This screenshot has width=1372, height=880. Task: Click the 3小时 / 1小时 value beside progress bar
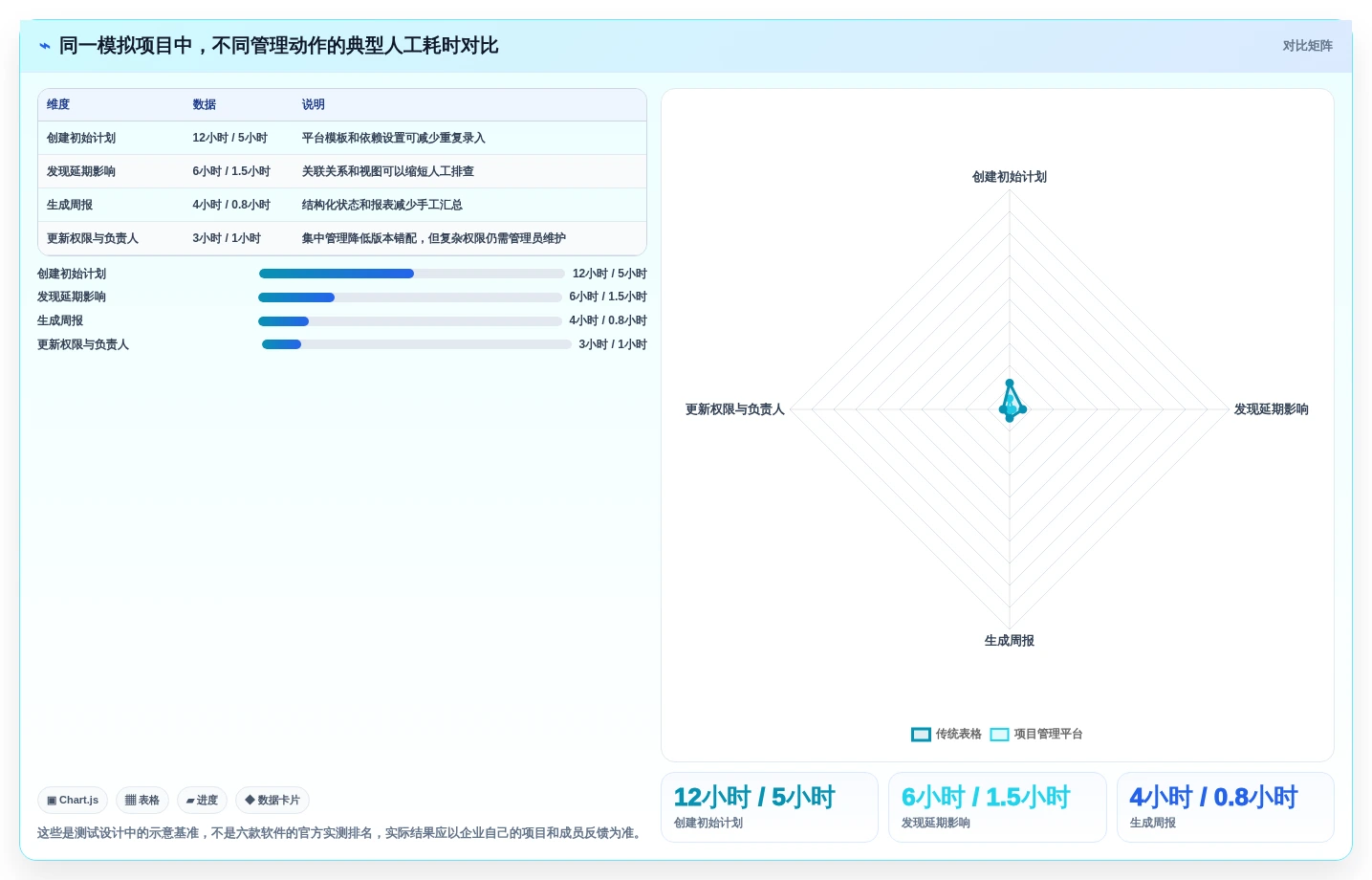pos(613,344)
